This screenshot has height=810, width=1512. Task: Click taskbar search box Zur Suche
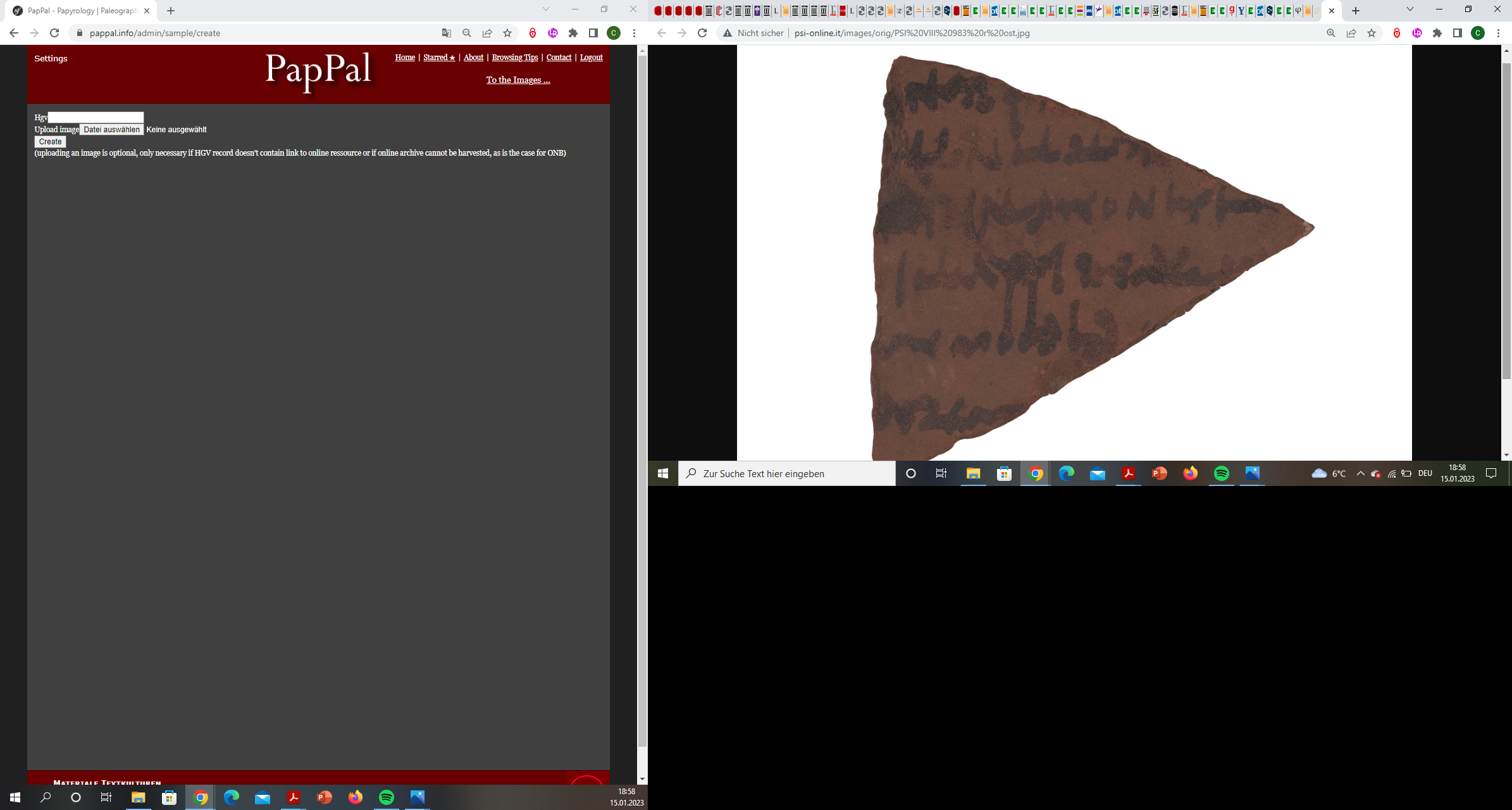tap(787, 473)
